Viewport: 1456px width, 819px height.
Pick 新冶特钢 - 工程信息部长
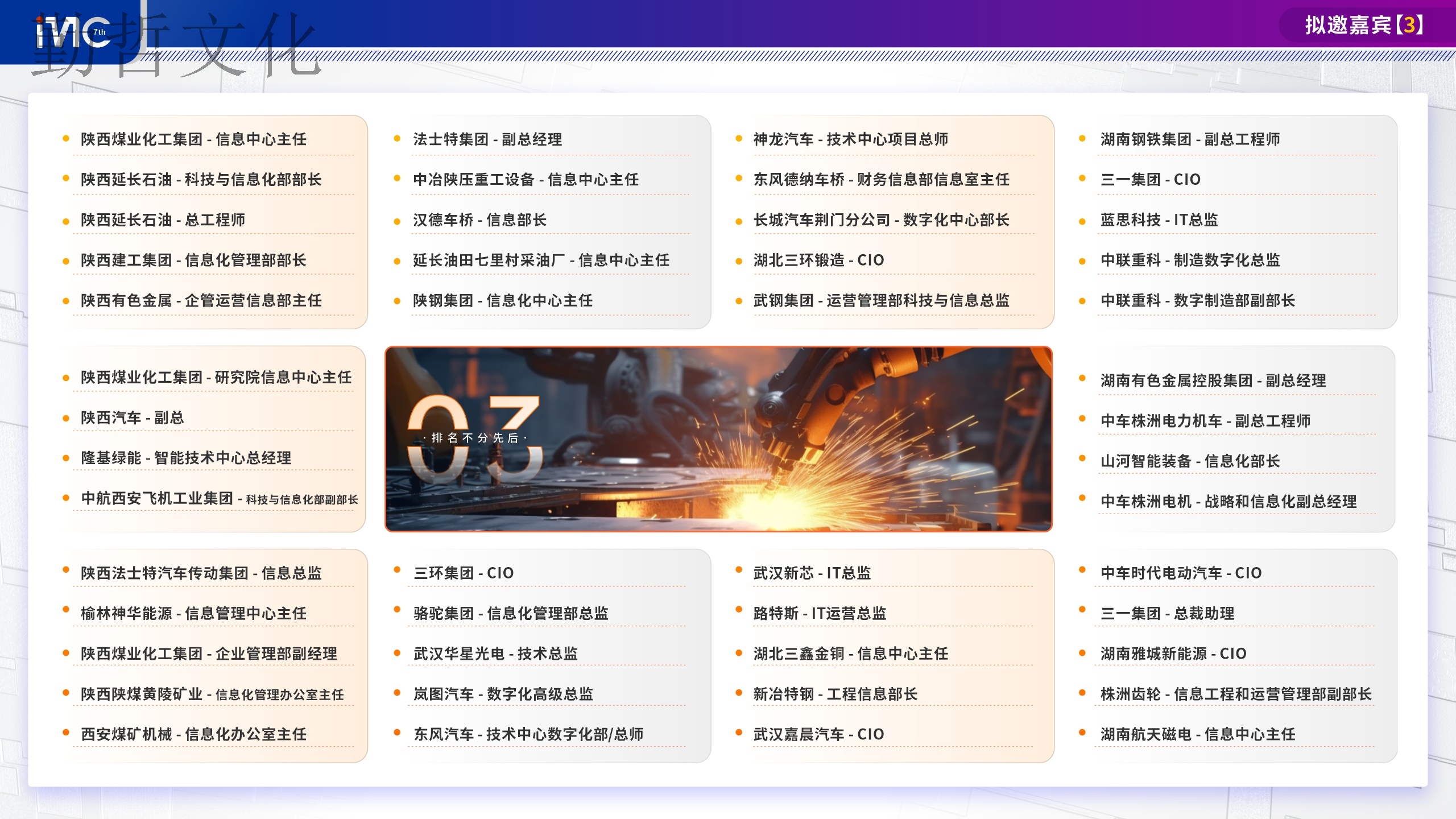835,694
